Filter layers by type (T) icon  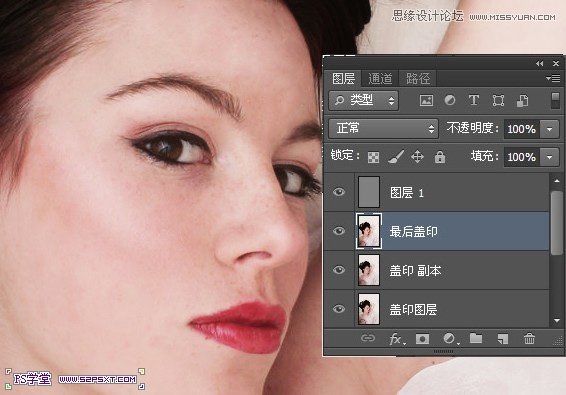coord(474,100)
